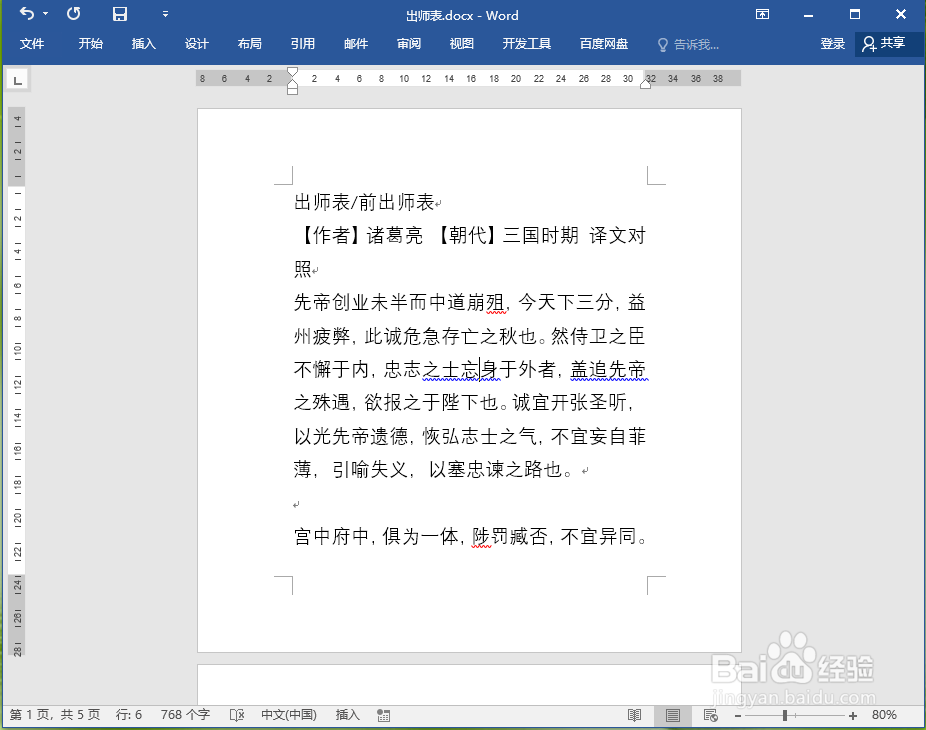Click the macro recording icon in status bar

(x=383, y=715)
